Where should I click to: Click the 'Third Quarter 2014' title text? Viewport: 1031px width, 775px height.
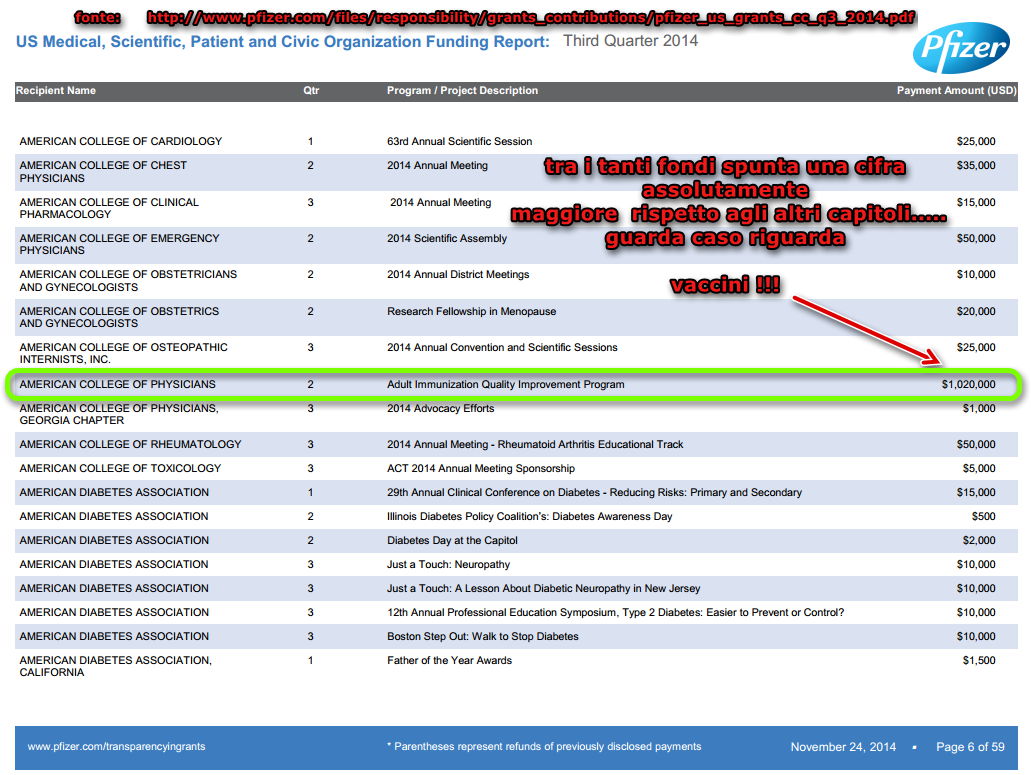pyautogui.click(x=631, y=41)
